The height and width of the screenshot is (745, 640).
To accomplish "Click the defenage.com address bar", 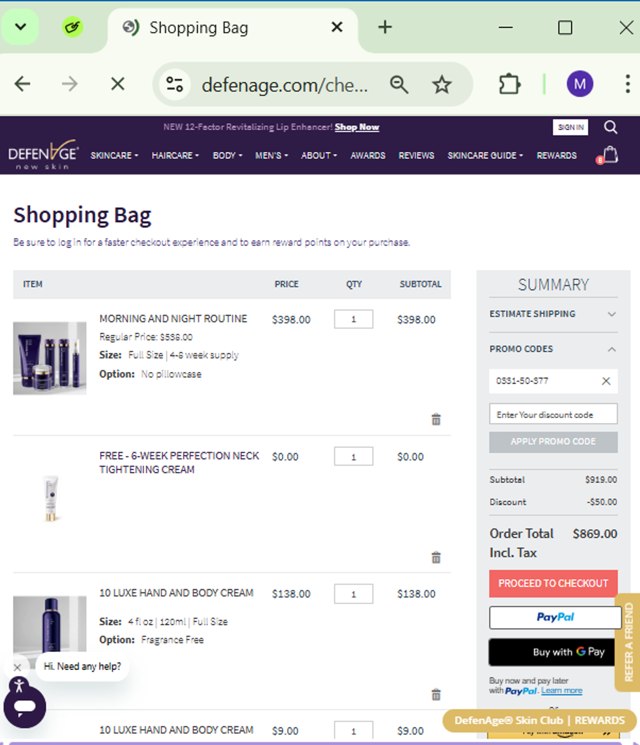I will [285, 85].
